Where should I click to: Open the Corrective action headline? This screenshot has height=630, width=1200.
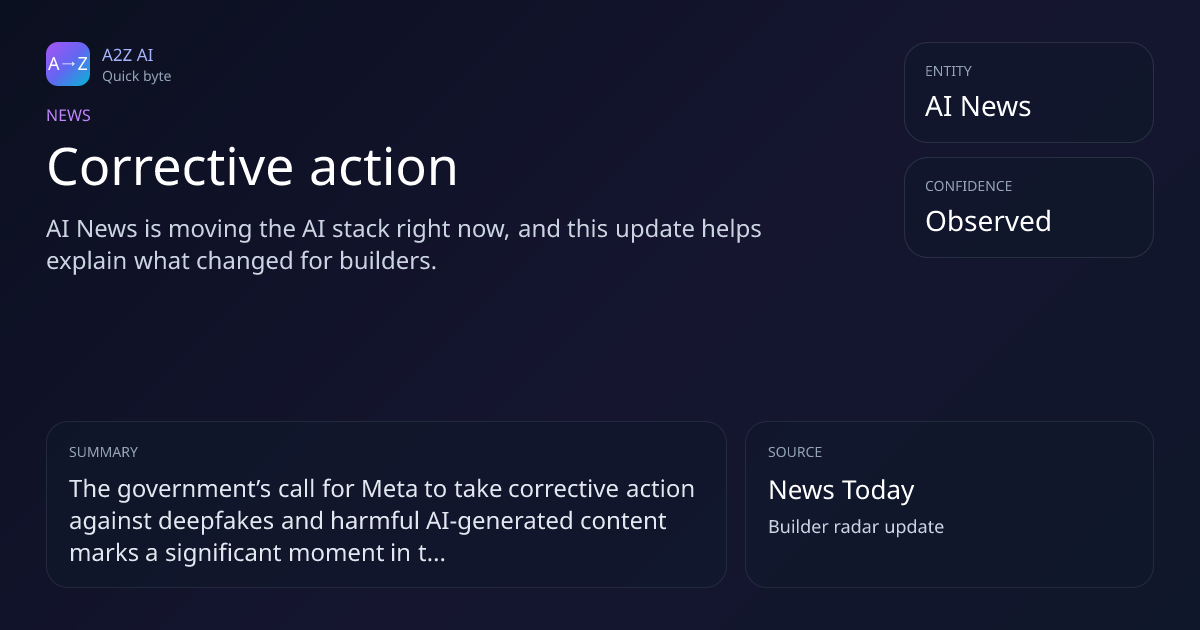(252, 166)
